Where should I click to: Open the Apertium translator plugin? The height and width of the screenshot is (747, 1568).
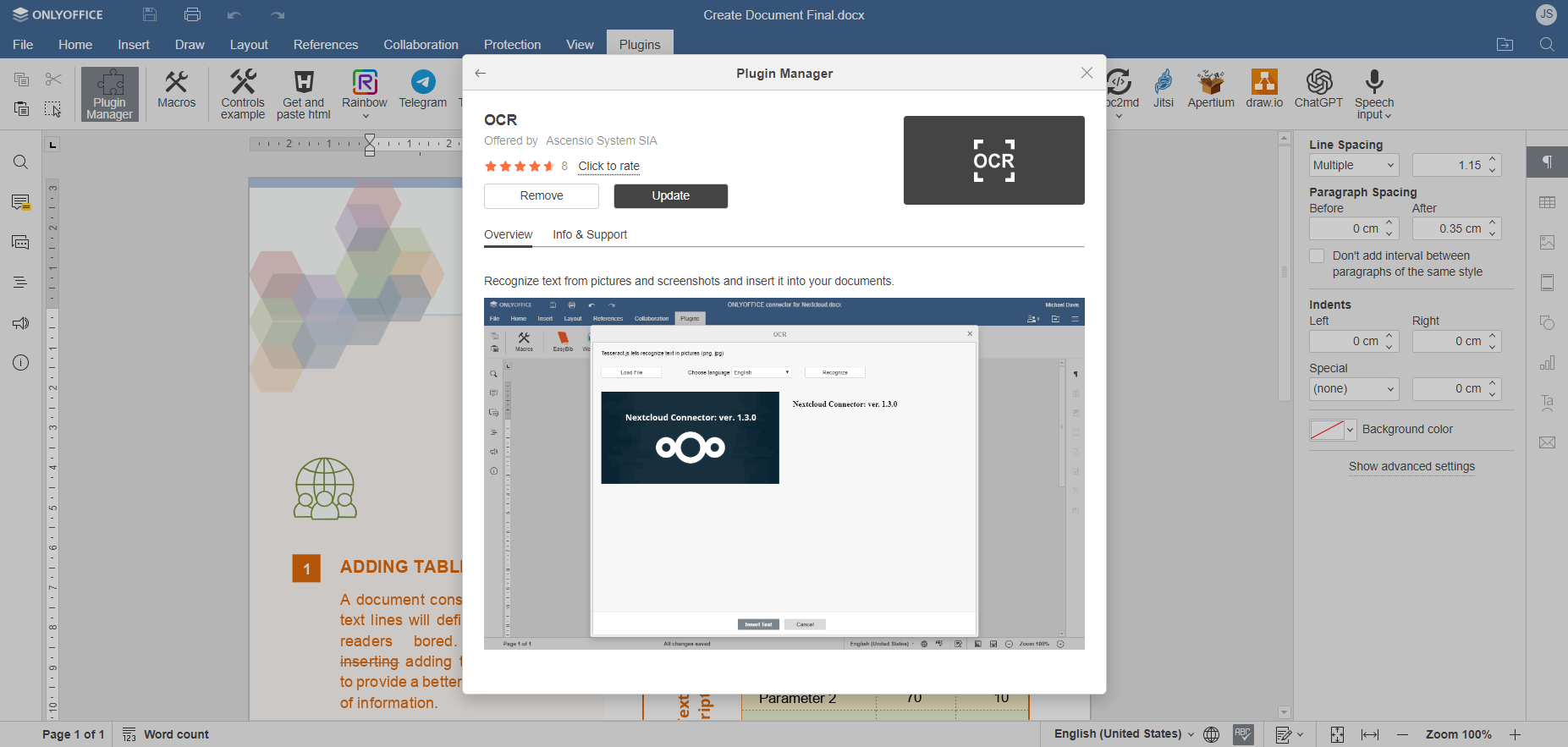[1211, 90]
